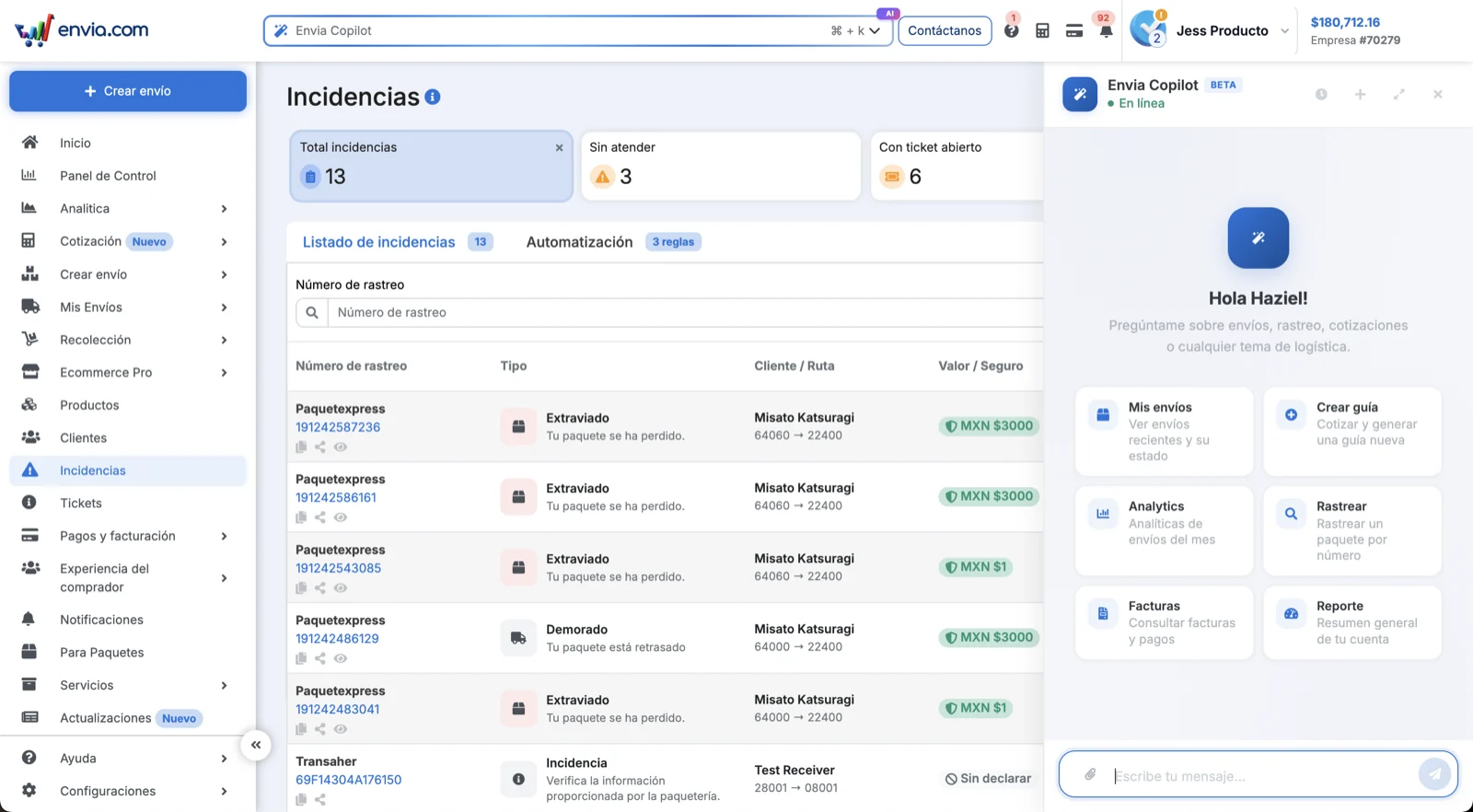Screen dimensions: 1473x812
Task: Click the Contáctanos button
Action: [x=945, y=30]
